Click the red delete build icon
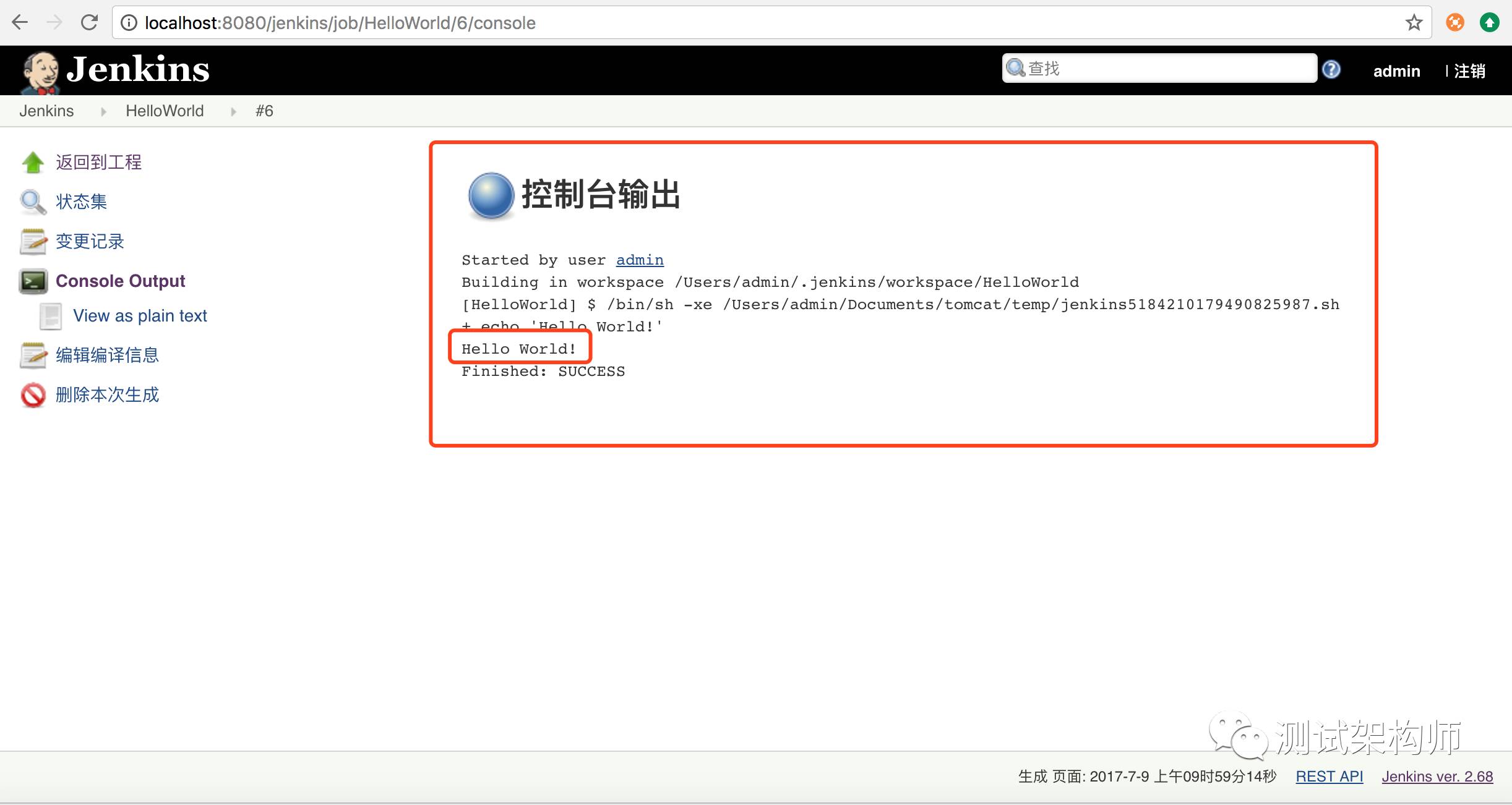Screen dimensions: 1512x805 point(33,395)
